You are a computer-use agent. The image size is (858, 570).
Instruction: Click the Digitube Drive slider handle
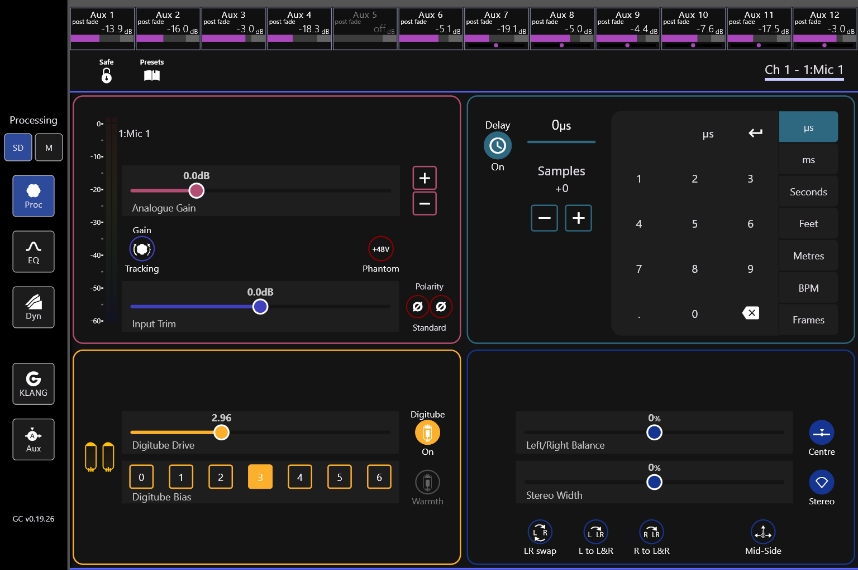(221, 433)
